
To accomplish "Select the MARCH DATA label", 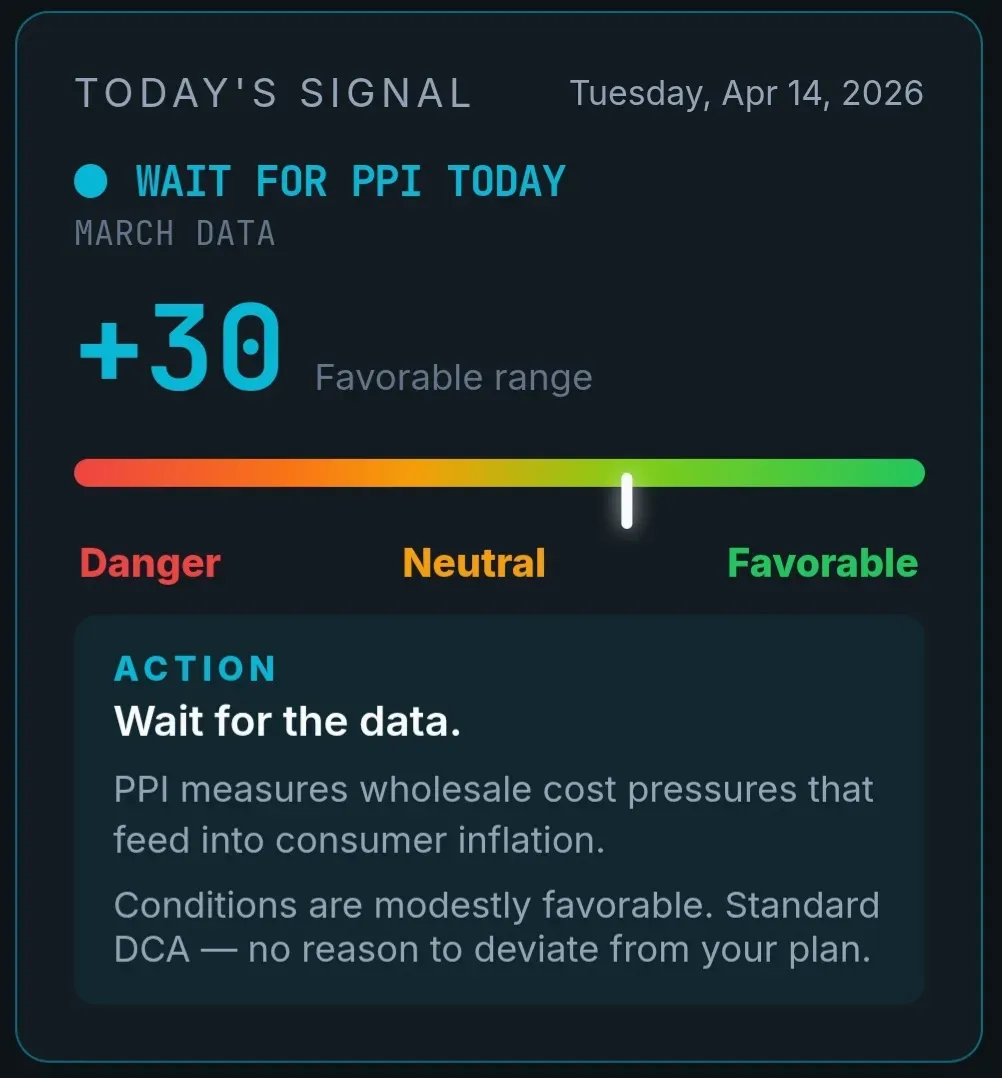I will click(x=174, y=233).
